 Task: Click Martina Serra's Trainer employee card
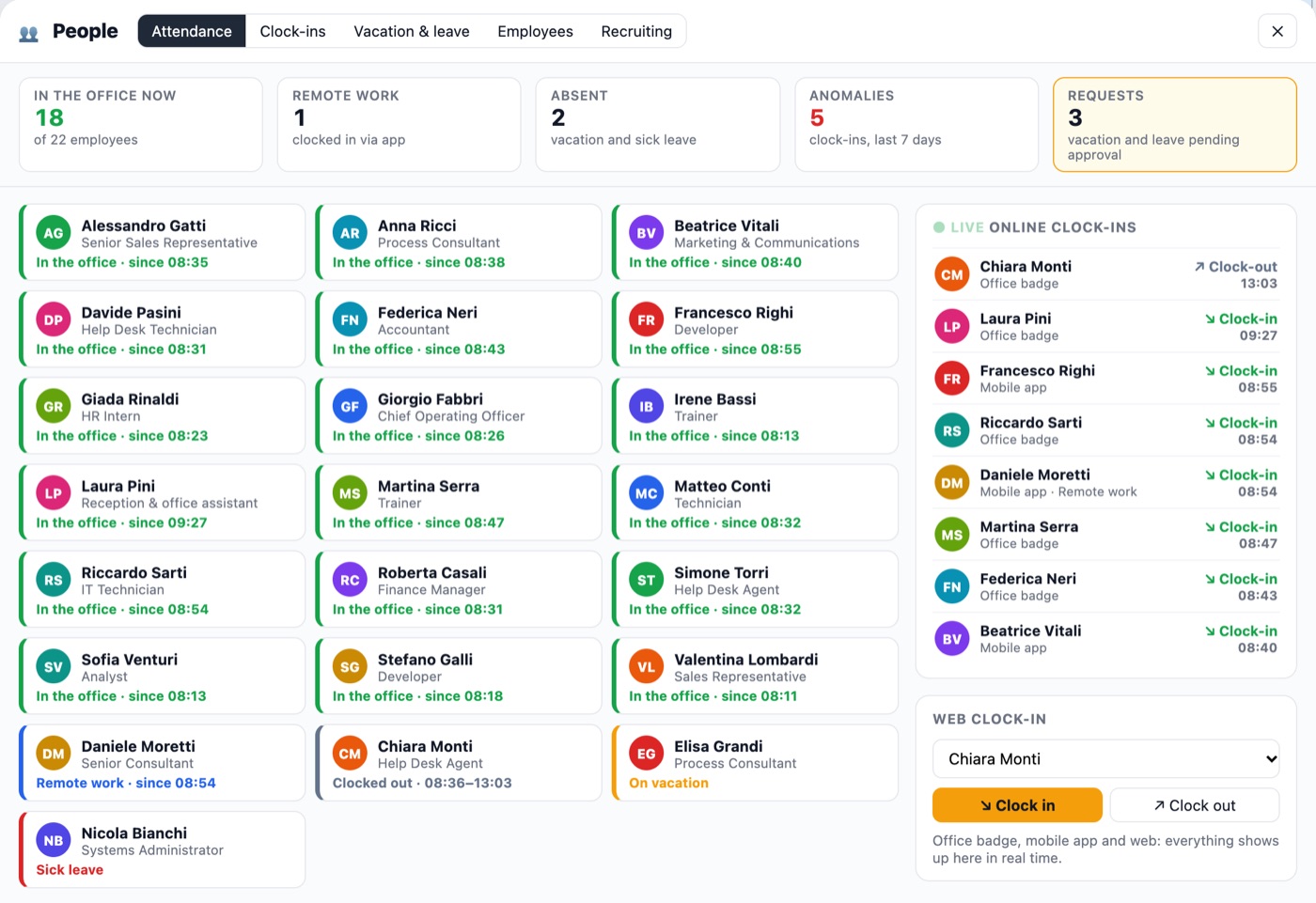[459, 503]
